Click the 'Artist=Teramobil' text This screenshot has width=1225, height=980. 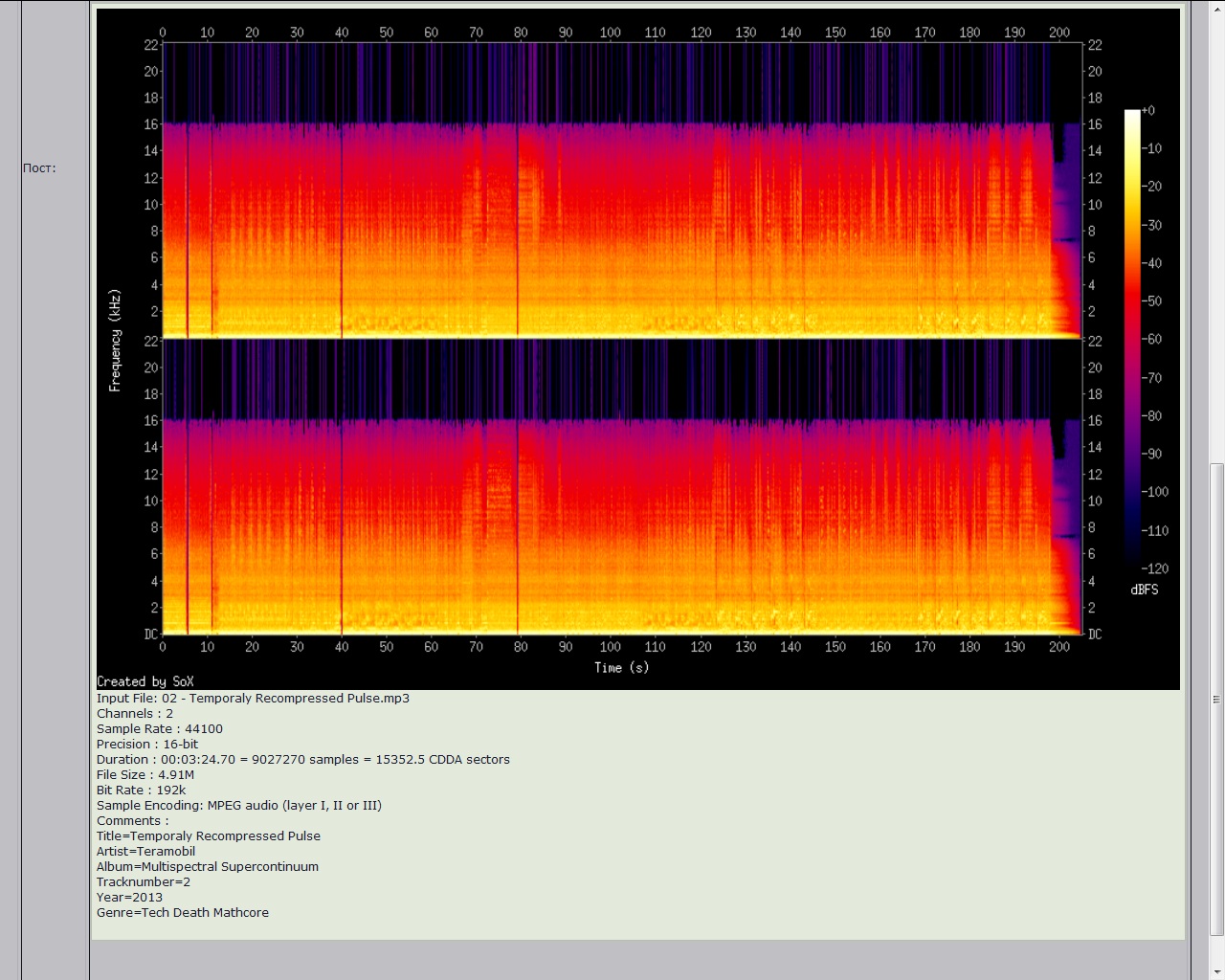(x=145, y=852)
